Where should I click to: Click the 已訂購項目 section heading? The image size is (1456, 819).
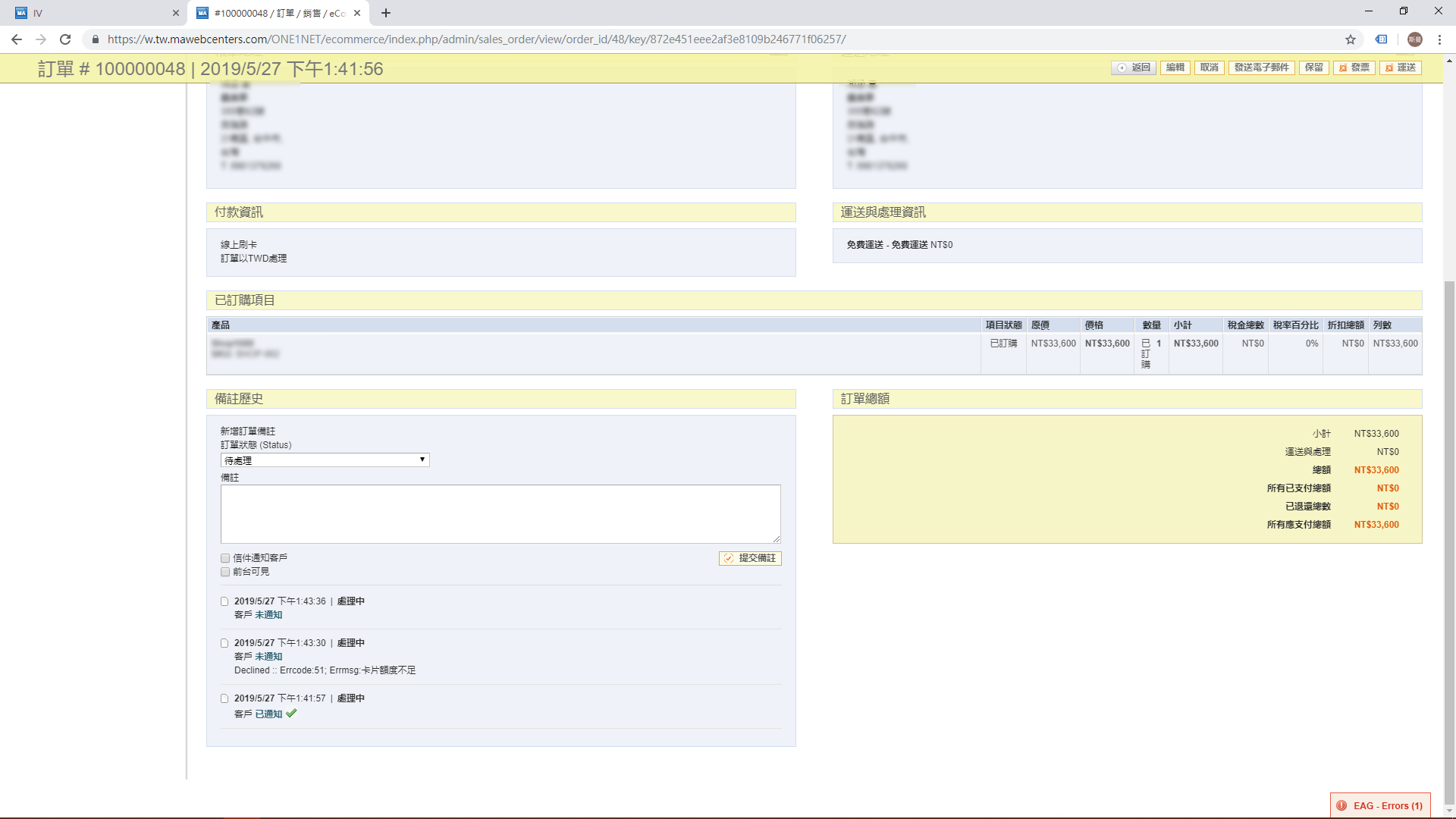tap(245, 300)
